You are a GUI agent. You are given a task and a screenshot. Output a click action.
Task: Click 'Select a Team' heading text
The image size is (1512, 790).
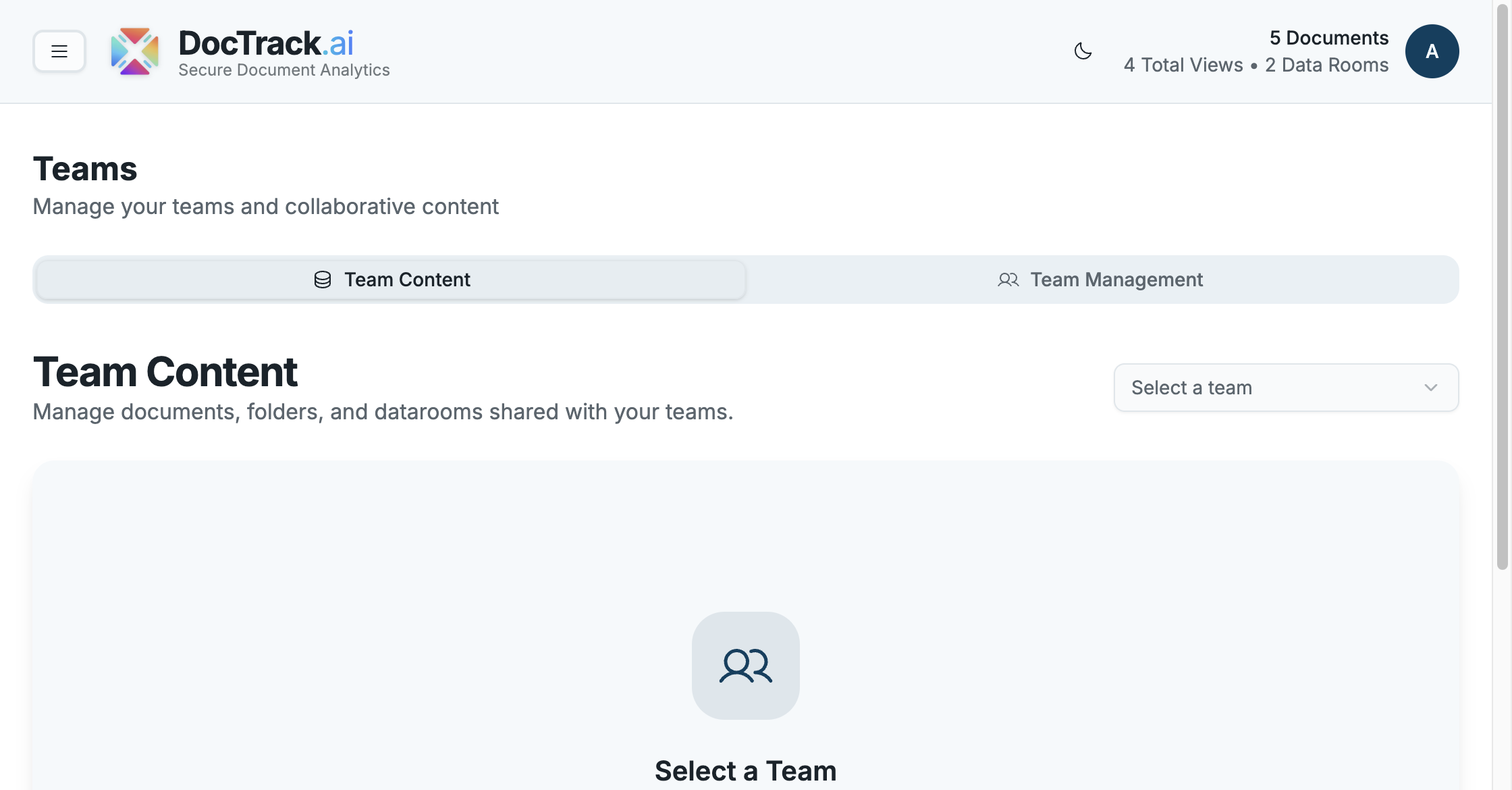746,770
